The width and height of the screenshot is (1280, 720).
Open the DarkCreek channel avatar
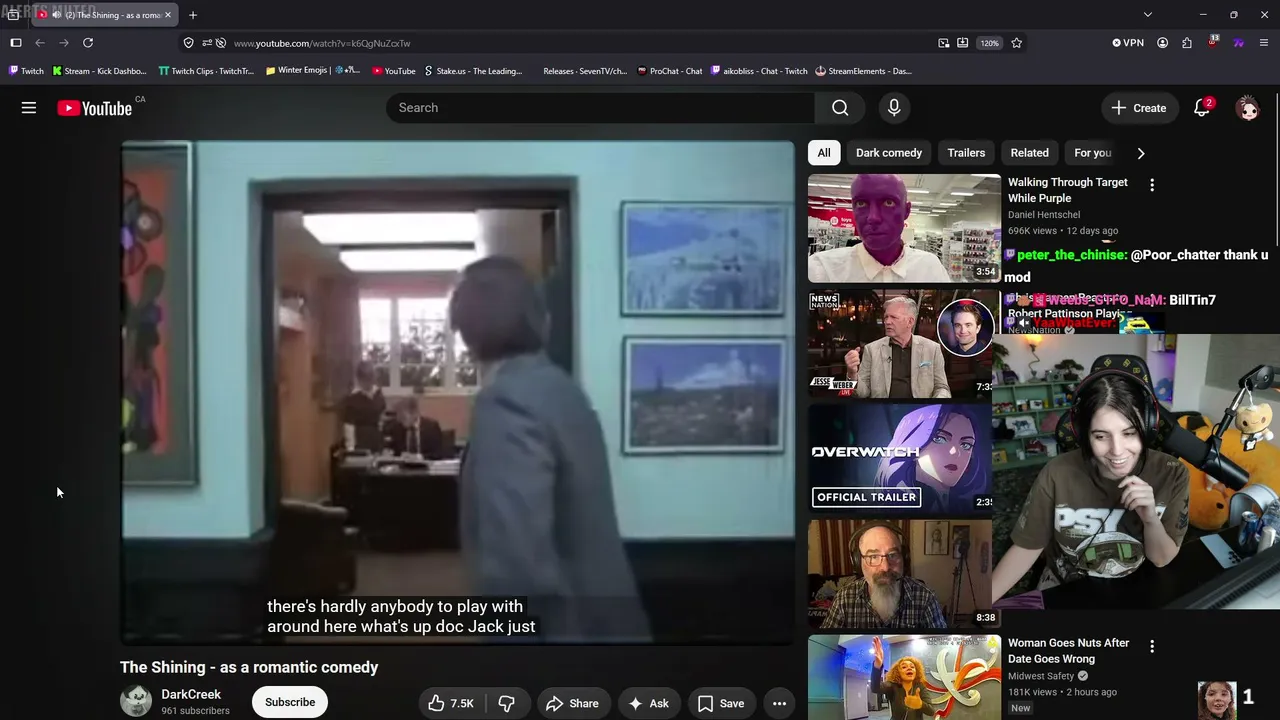pos(136,701)
